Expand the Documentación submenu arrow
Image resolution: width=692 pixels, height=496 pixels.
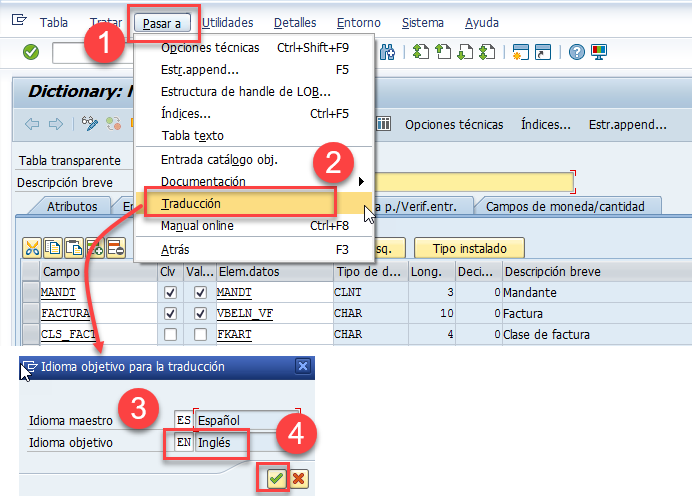pyautogui.click(x=361, y=181)
